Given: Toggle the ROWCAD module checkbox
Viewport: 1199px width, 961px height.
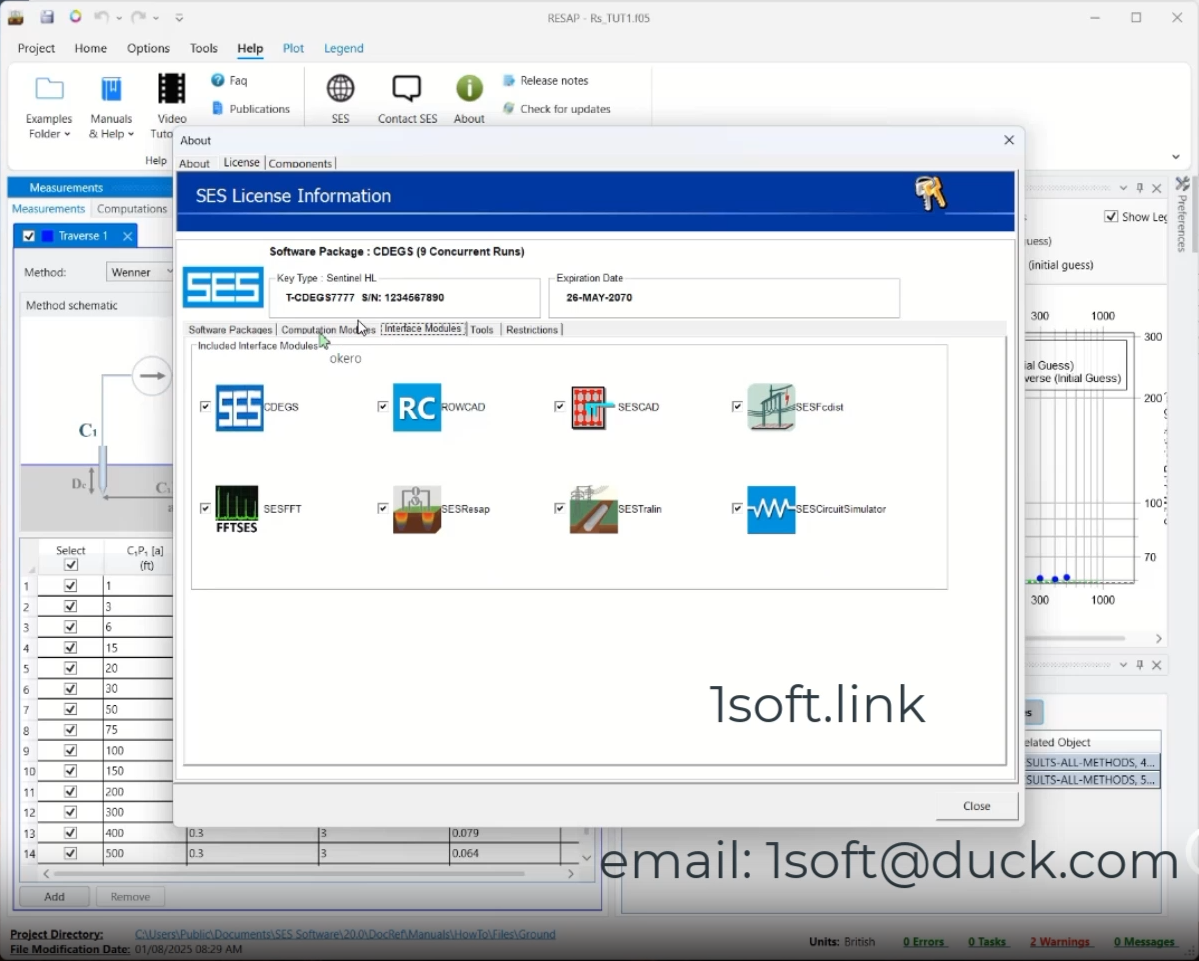Looking at the screenshot, I should coord(382,407).
